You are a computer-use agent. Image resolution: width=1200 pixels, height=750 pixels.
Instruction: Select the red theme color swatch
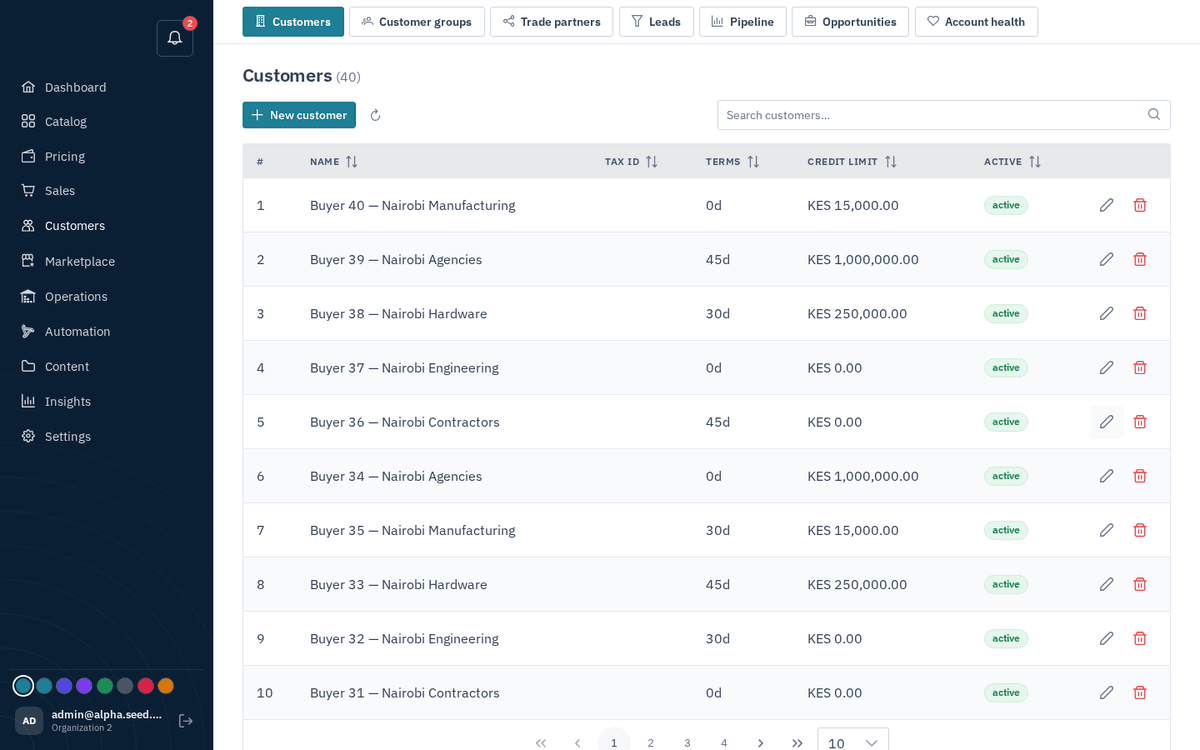click(145, 686)
